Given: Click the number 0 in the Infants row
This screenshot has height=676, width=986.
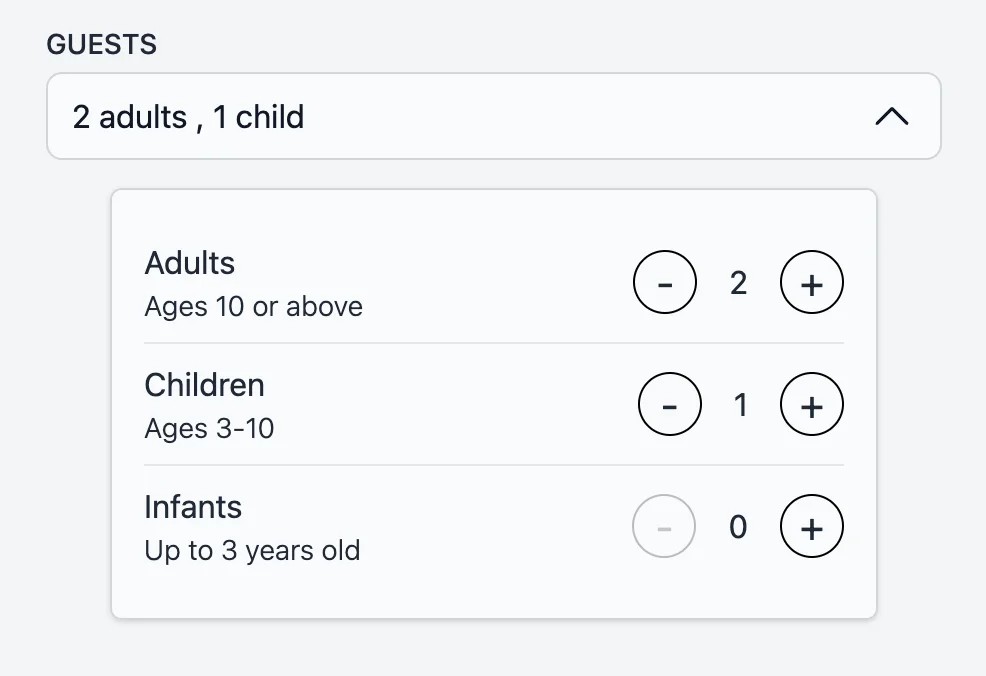Looking at the screenshot, I should pyautogui.click(x=739, y=526).
